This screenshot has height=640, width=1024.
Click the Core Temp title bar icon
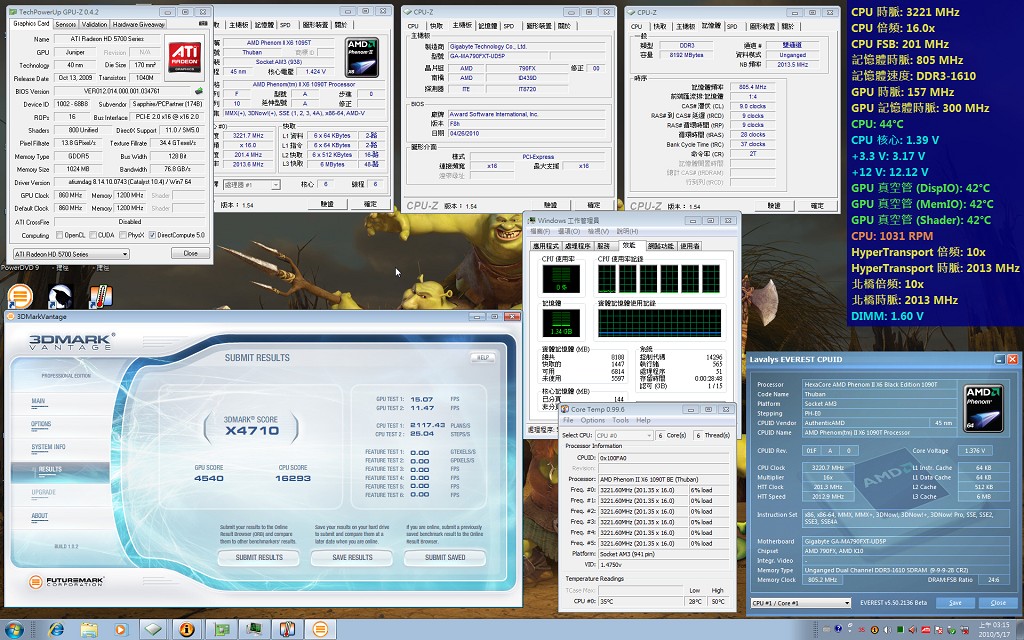(x=565, y=409)
